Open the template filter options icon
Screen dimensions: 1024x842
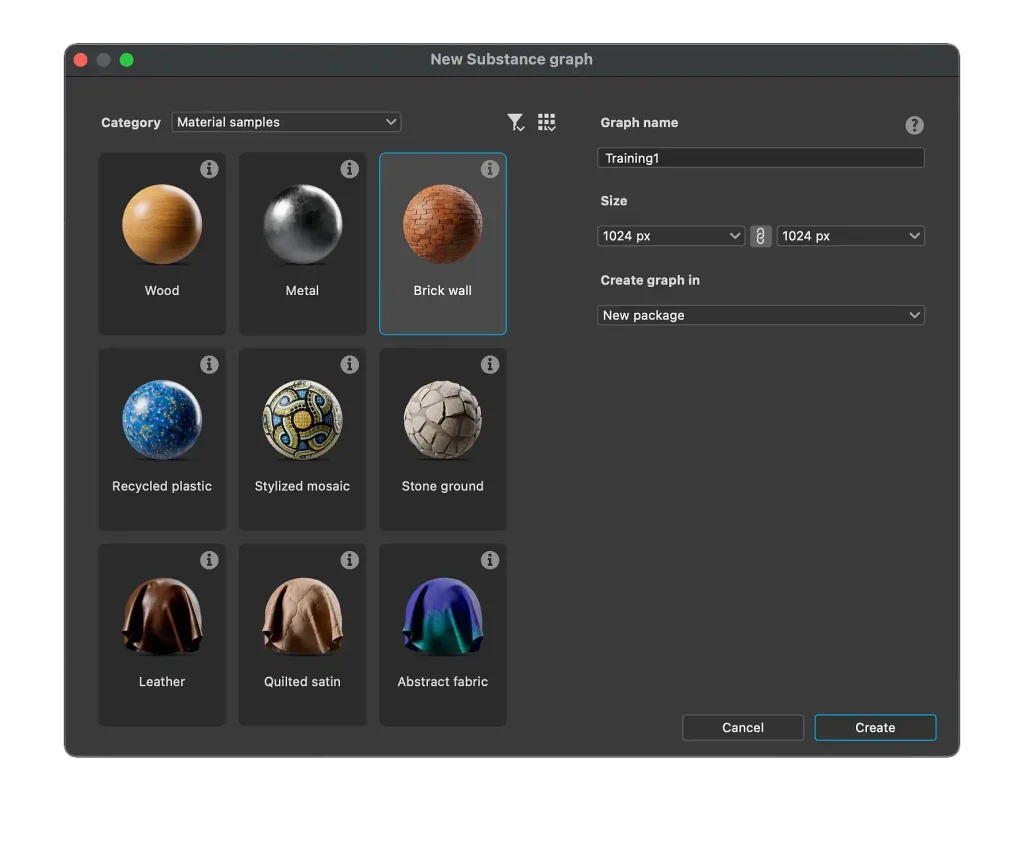[515, 122]
